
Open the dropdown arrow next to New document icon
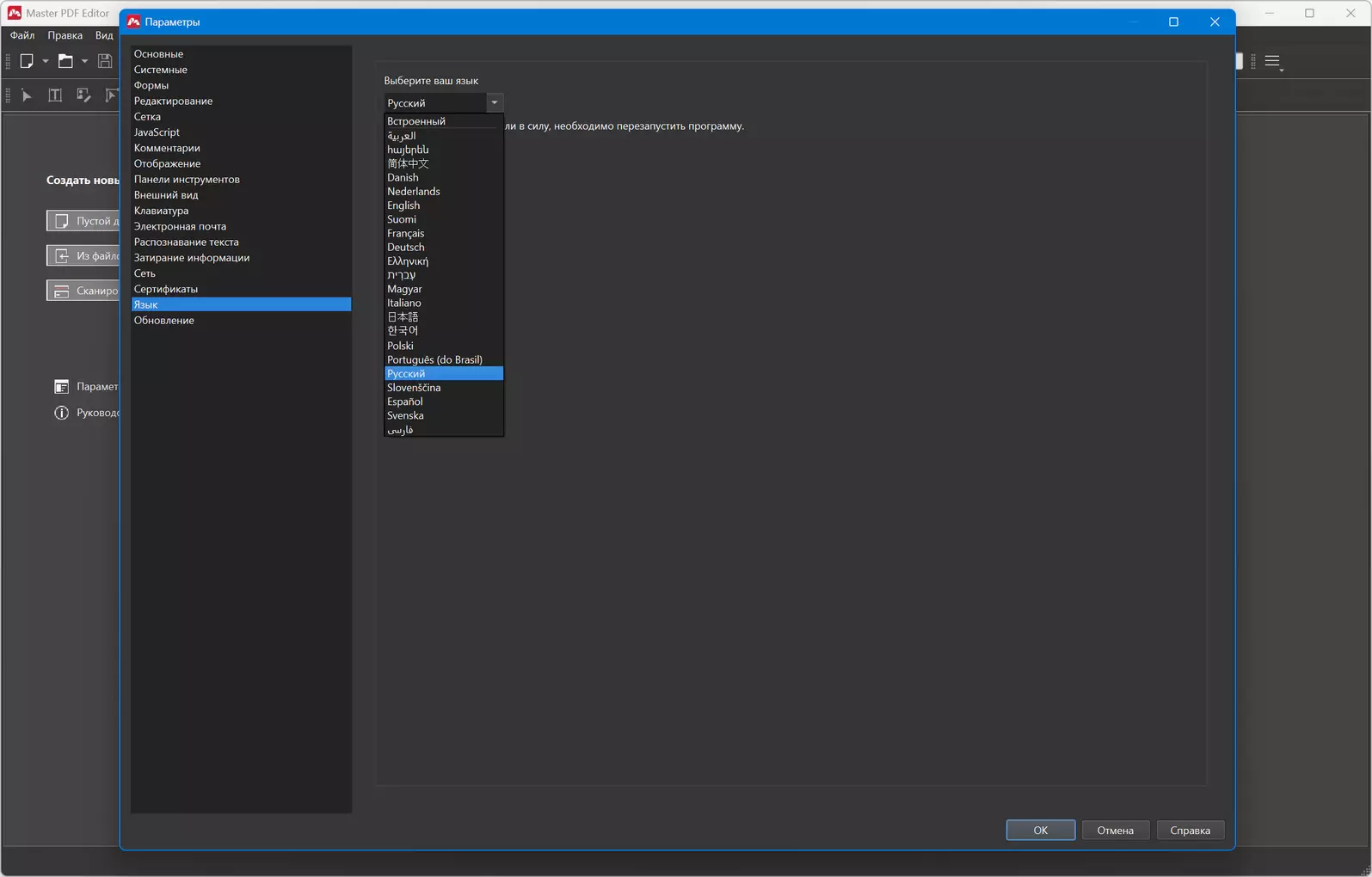point(46,61)
